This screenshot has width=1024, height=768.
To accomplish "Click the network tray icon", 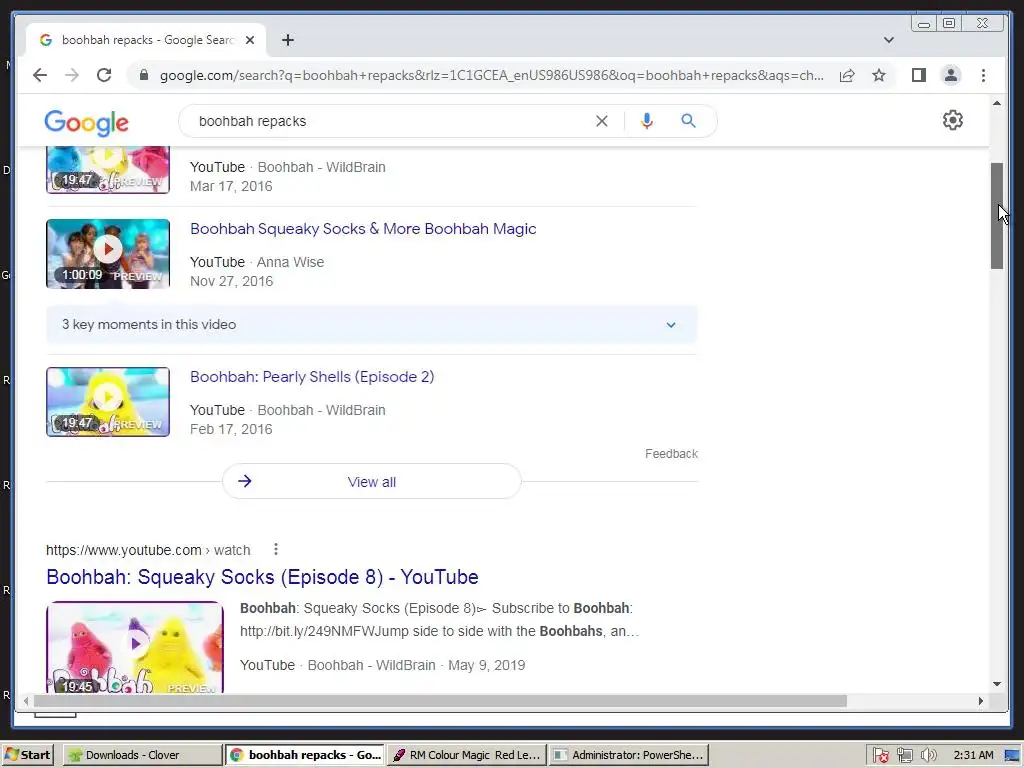I will pos(904,756).
